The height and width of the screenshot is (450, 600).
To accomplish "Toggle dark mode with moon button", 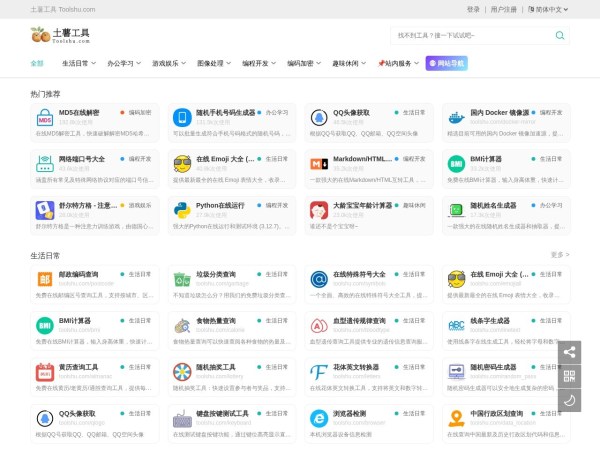I will pyautogui.click(x=568, y=400).
